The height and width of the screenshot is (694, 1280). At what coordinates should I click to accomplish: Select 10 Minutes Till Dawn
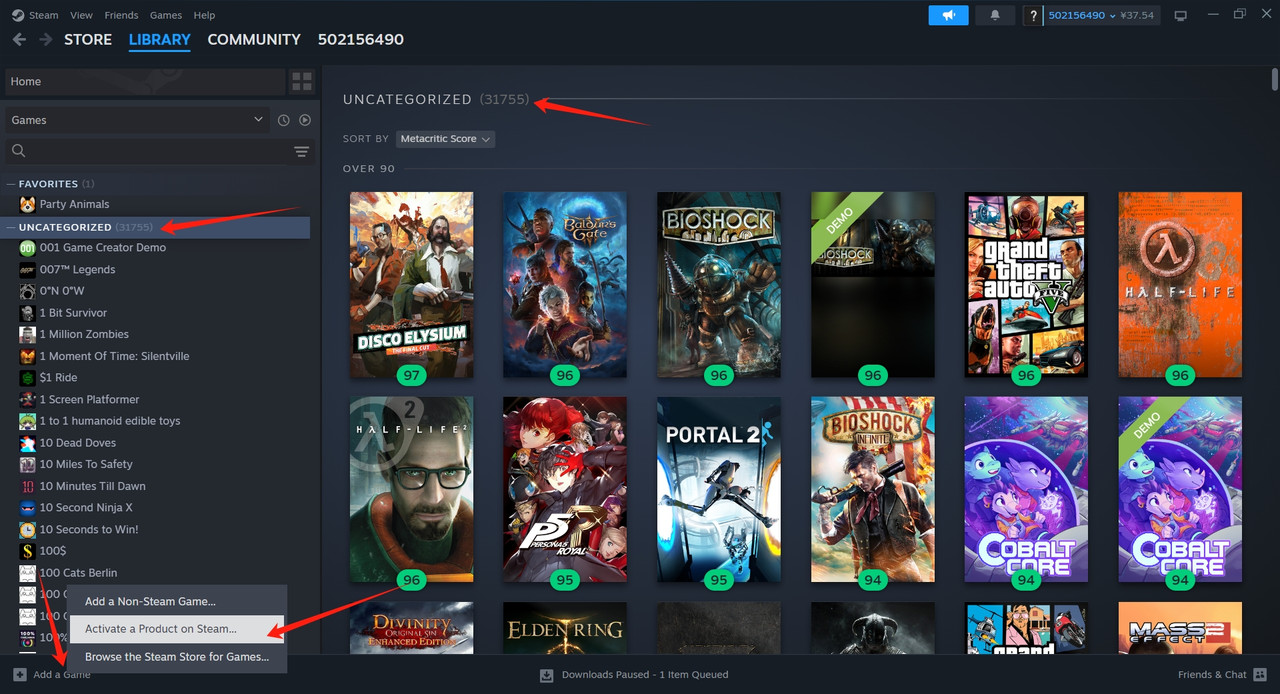[92, 486]
